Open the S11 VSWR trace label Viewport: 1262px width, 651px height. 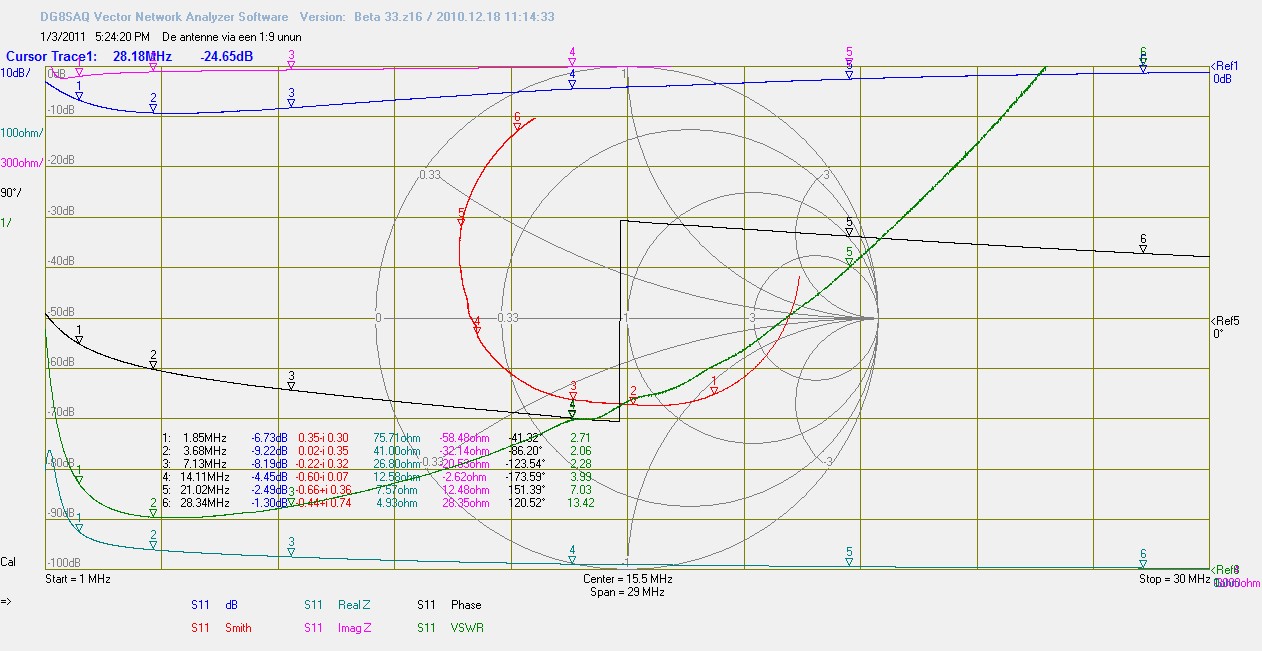449,628
